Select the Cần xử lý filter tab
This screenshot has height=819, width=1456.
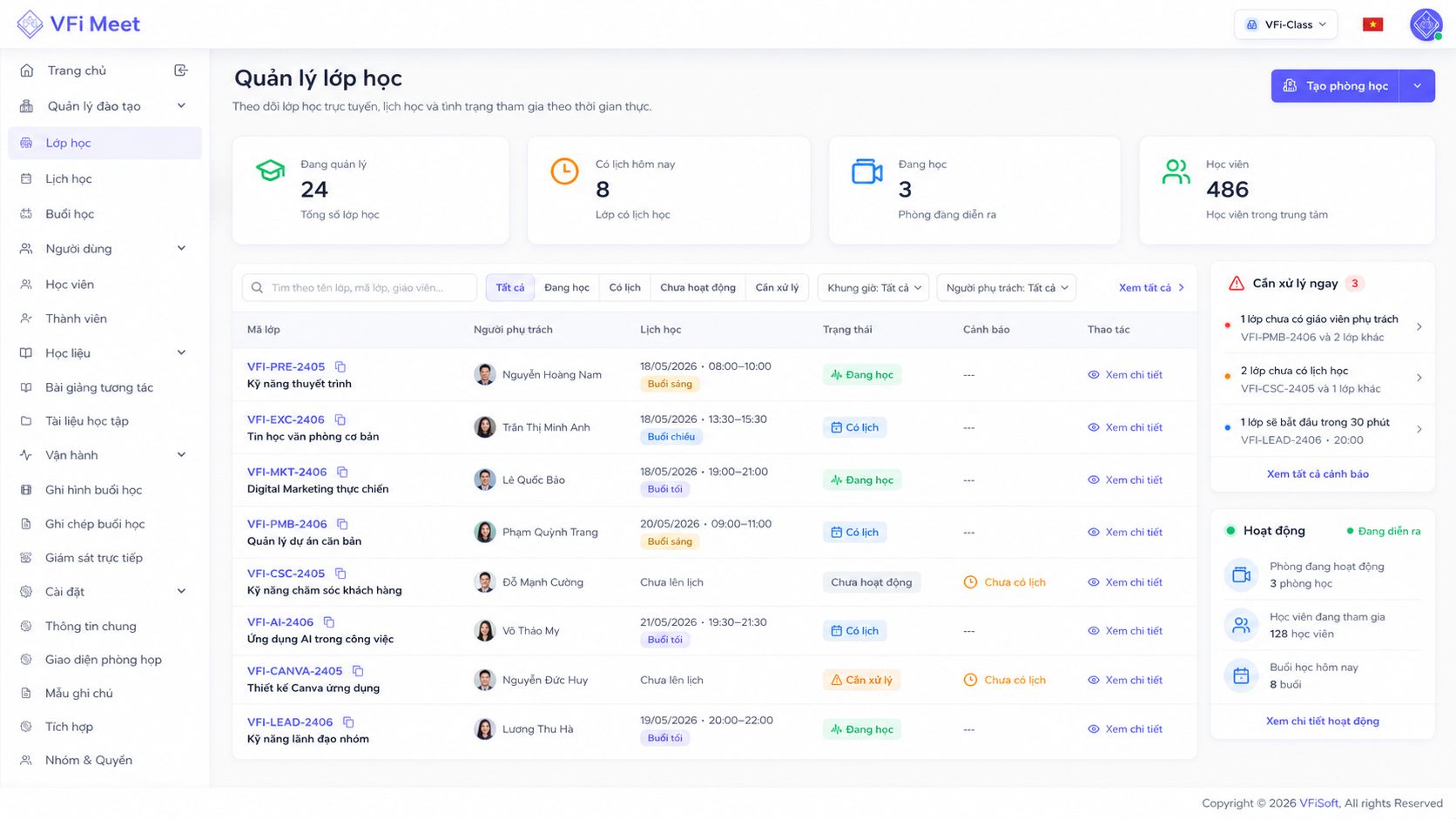coord(777,288)
